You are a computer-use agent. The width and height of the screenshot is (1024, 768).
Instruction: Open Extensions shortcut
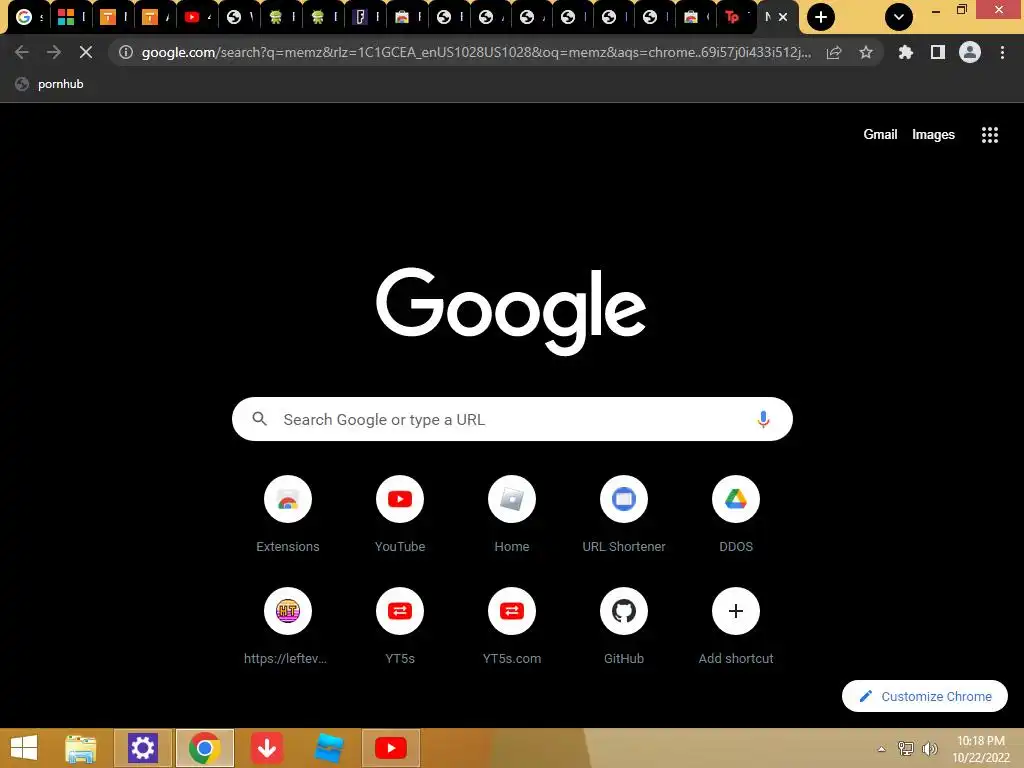(288, 515)
